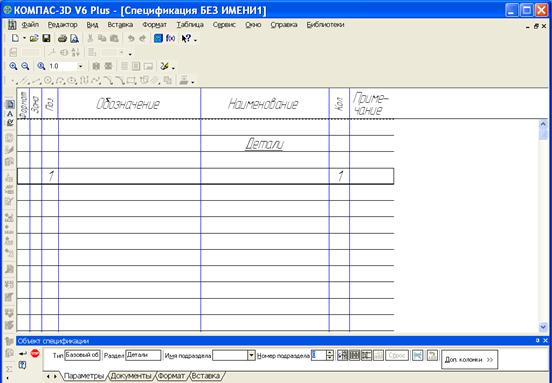Viewport: 552px width, 383px height.
Task: Print the document with the printer icon
Action: 62,38
